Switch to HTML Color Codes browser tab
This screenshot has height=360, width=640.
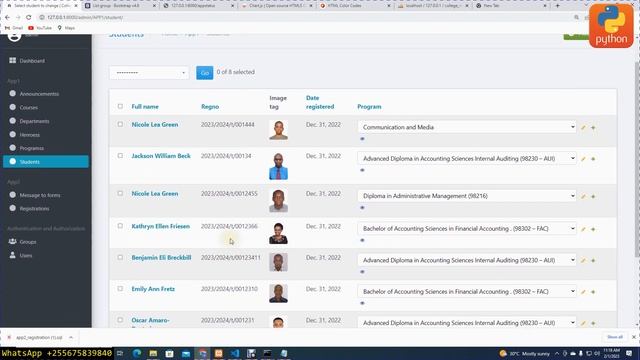coord(355,6)
